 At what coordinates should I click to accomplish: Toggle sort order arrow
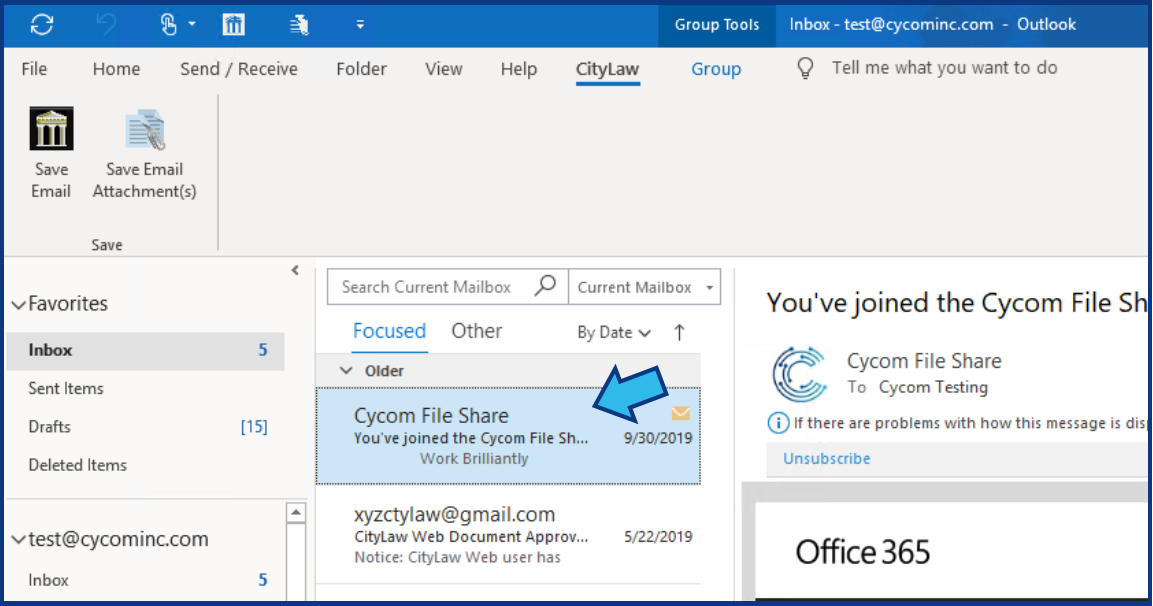pyautogui.click(x=679, y=332)
